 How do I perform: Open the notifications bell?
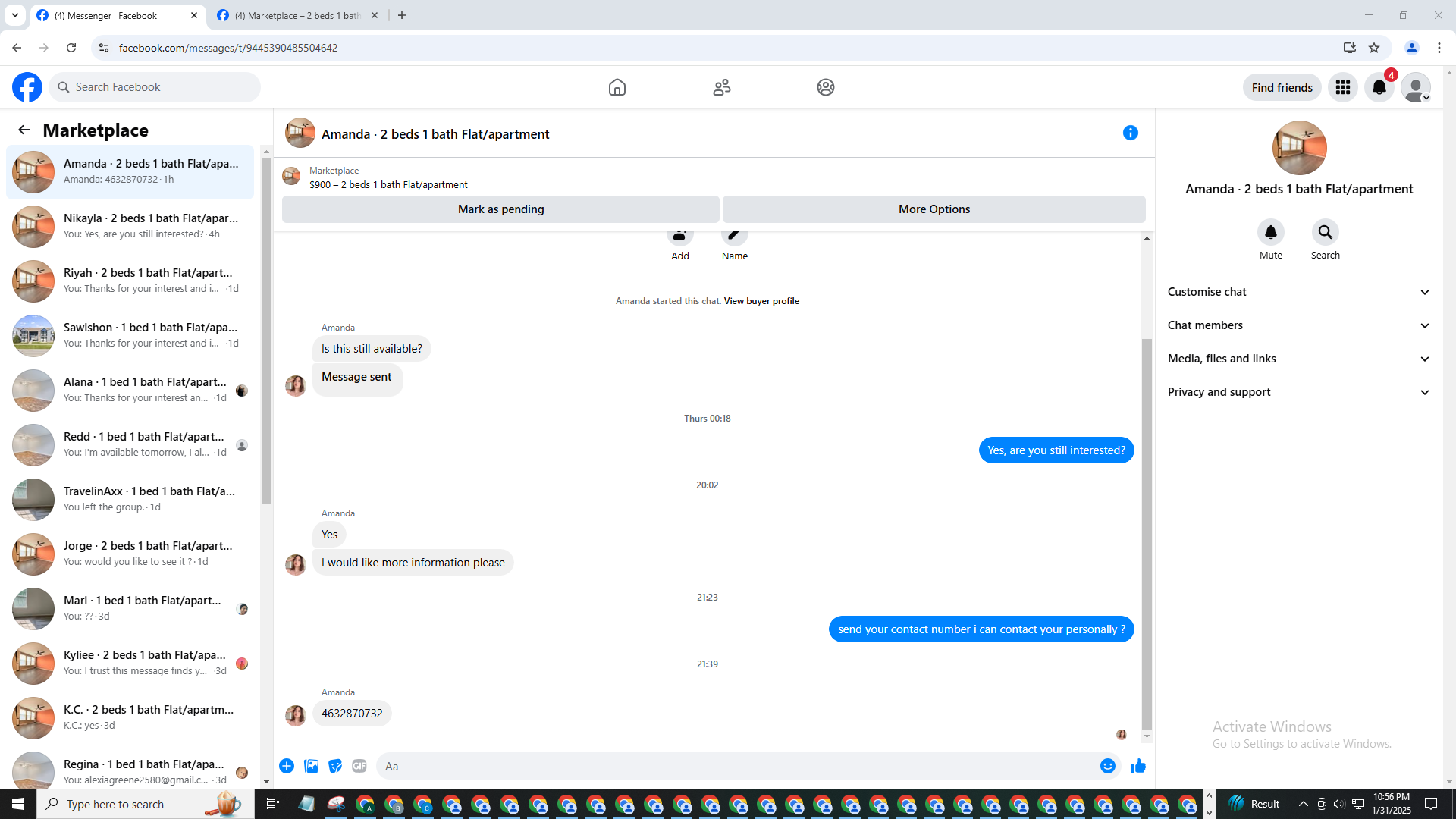coord(1379,87)
